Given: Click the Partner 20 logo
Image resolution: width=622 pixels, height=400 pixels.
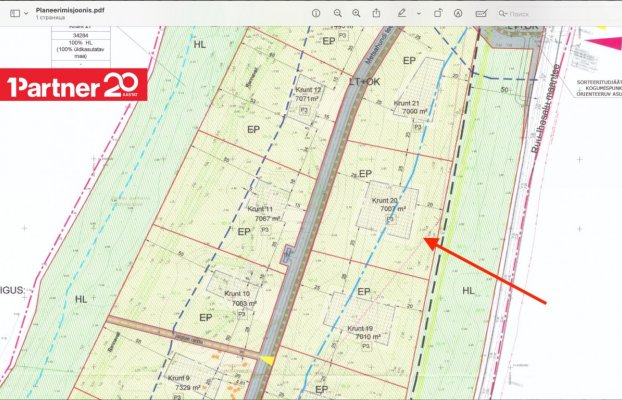Looking at the screenshot, I should point(75,88).
